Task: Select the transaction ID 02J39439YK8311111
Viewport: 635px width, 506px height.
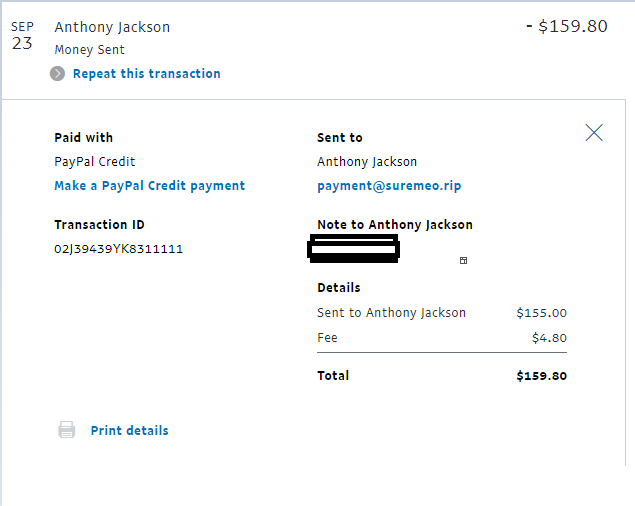Action: pyautogui.click(x=118, y=249)
